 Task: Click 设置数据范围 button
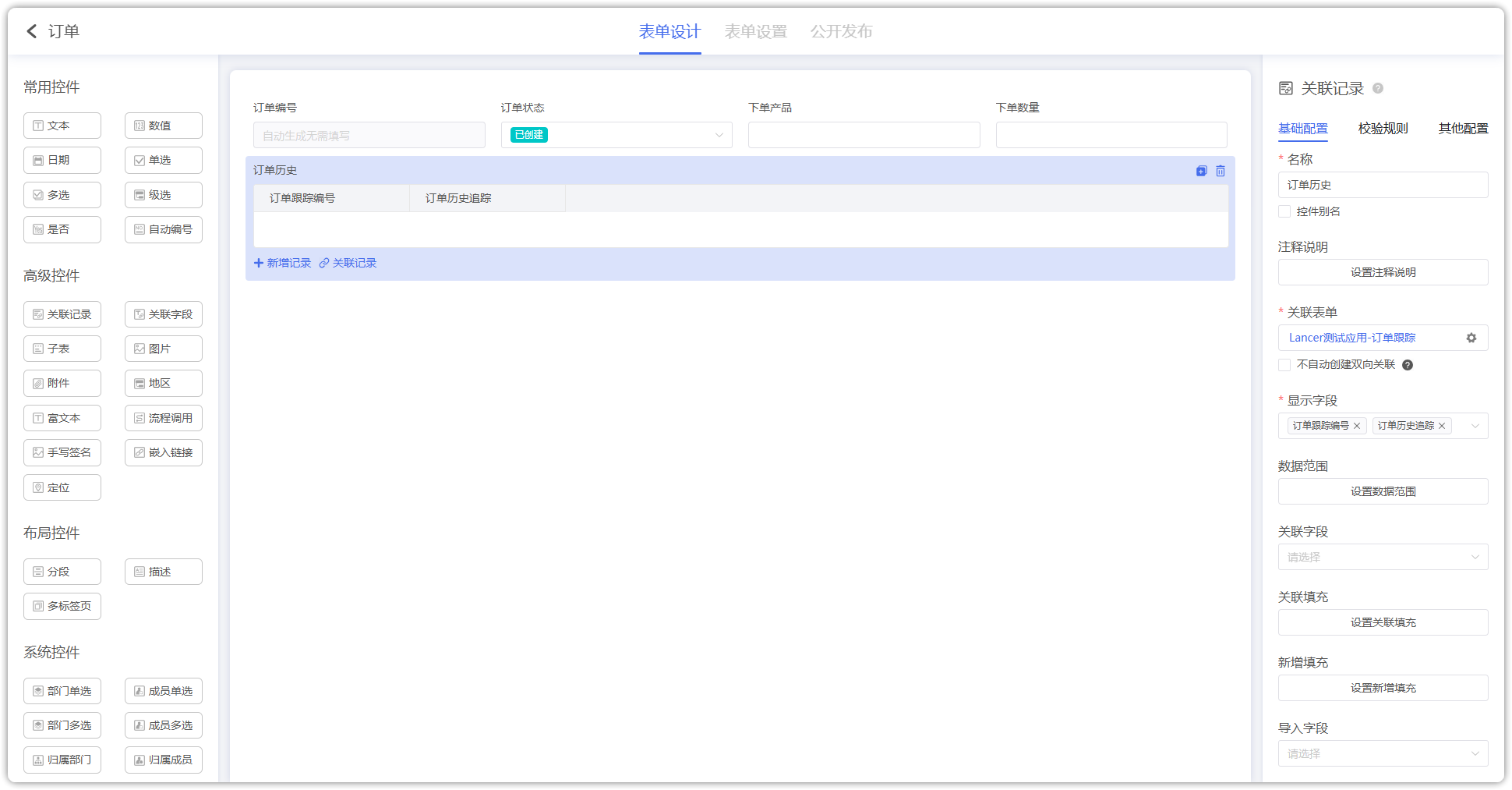point(1383,491)
